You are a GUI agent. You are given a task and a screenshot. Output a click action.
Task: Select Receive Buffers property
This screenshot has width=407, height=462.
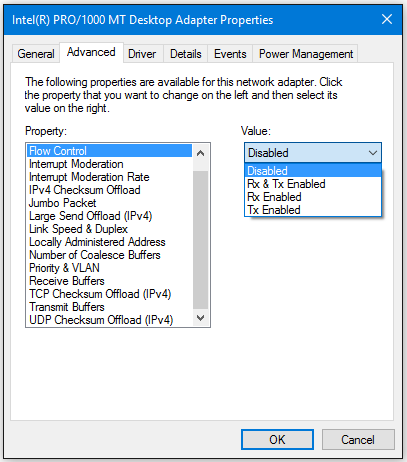pyautogui.click(x=109, y=281)
